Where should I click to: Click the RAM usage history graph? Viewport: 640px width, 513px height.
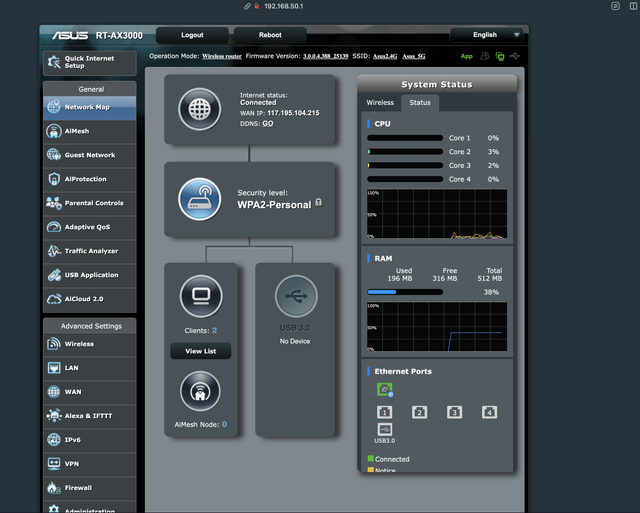coord(437,326)
